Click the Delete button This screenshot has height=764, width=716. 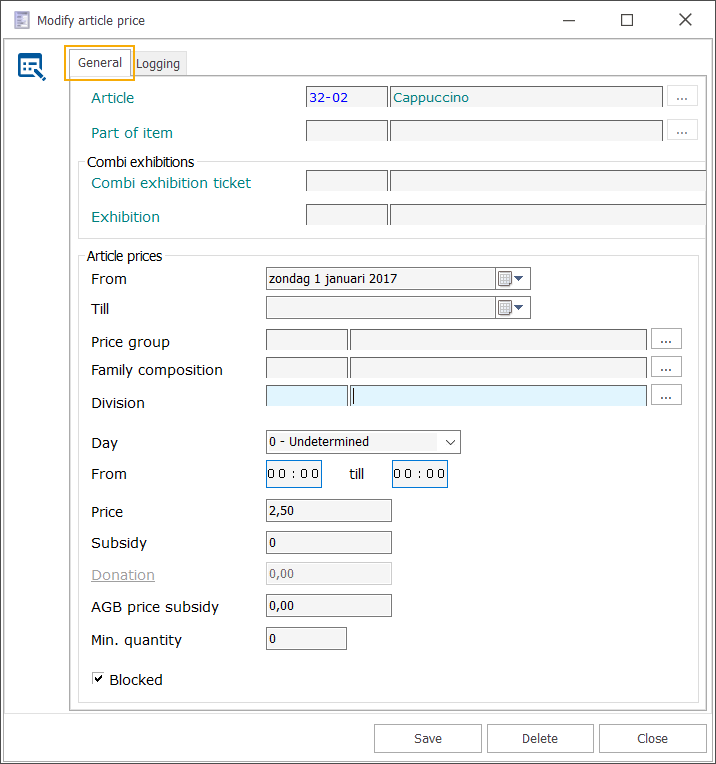(540, 739)
